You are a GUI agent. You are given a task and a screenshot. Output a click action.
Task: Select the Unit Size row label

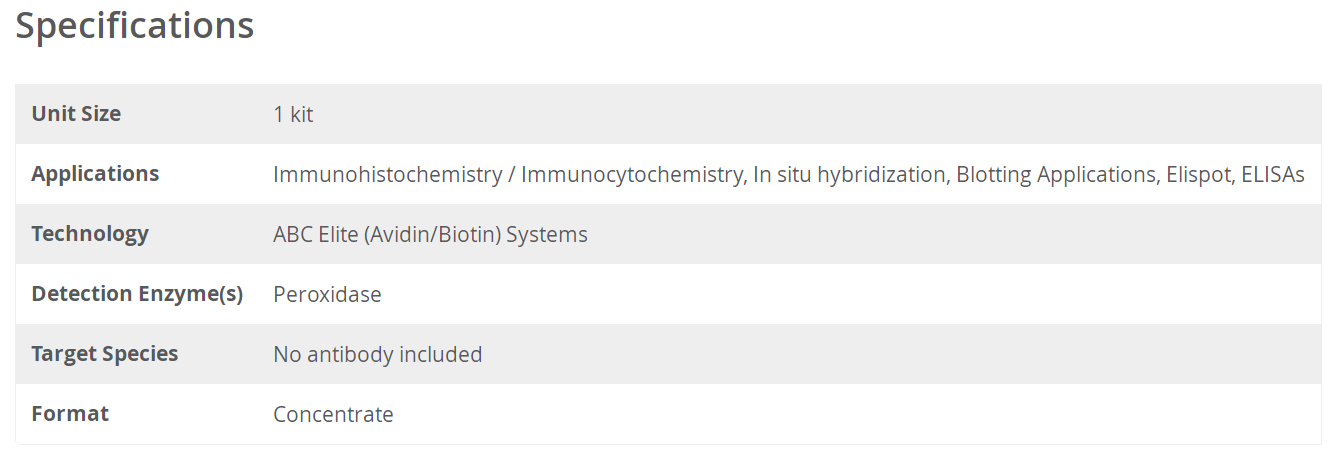(x=76, y=114)
